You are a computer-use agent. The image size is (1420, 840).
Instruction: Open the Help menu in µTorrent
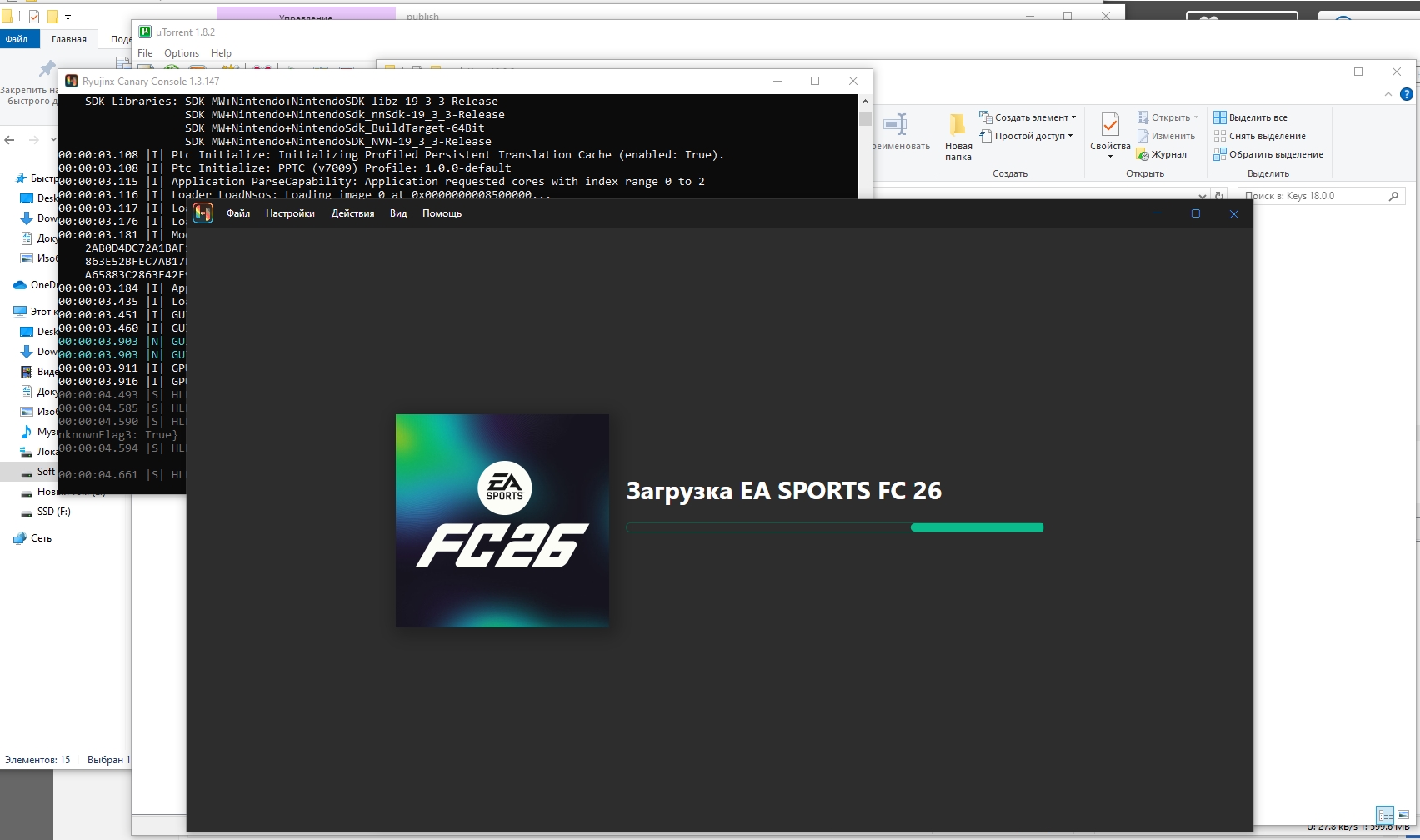click(x=221, y=53)
